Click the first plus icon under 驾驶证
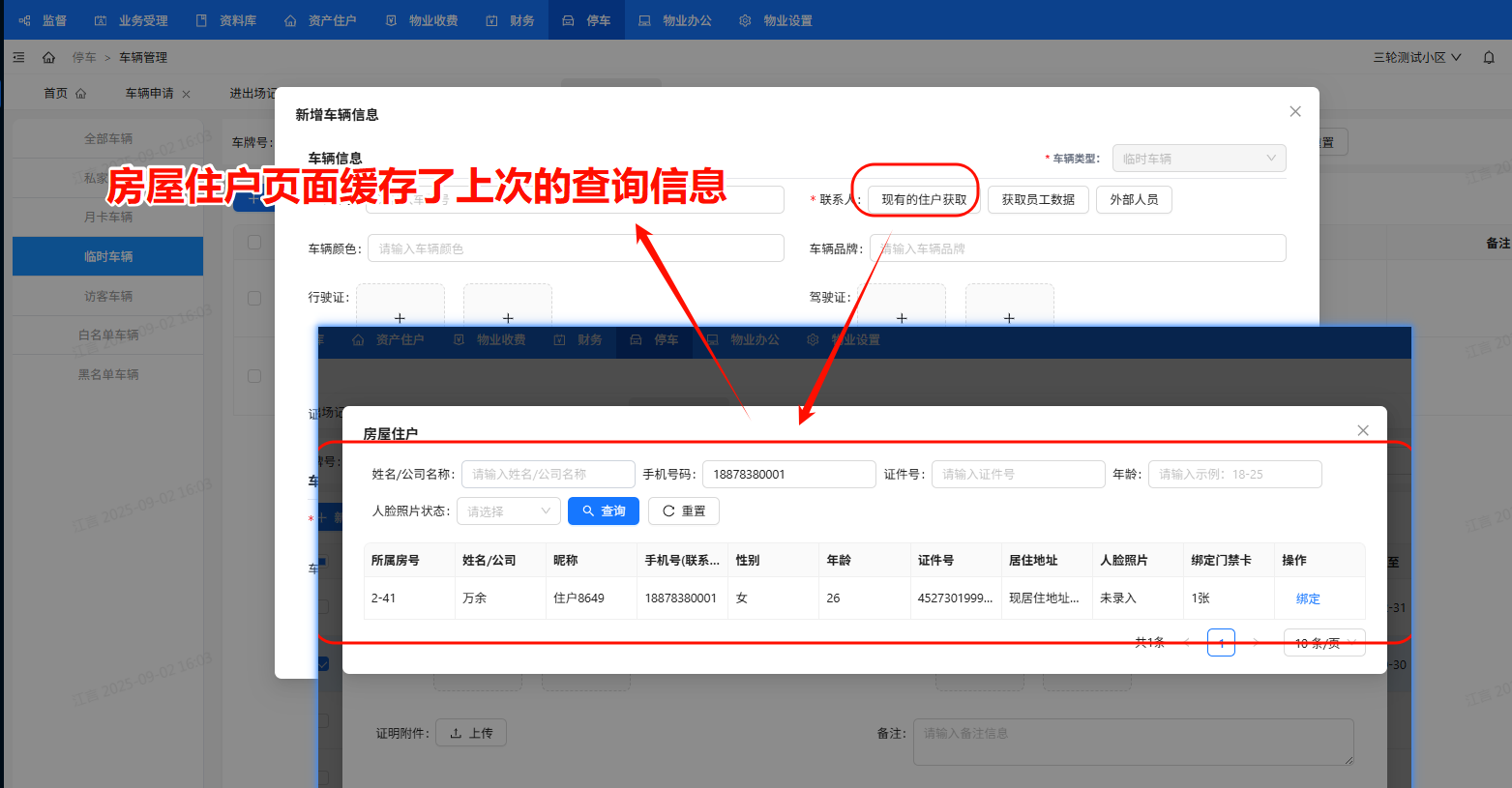The width and height of the screenshot is (1512, 788). 901,317
